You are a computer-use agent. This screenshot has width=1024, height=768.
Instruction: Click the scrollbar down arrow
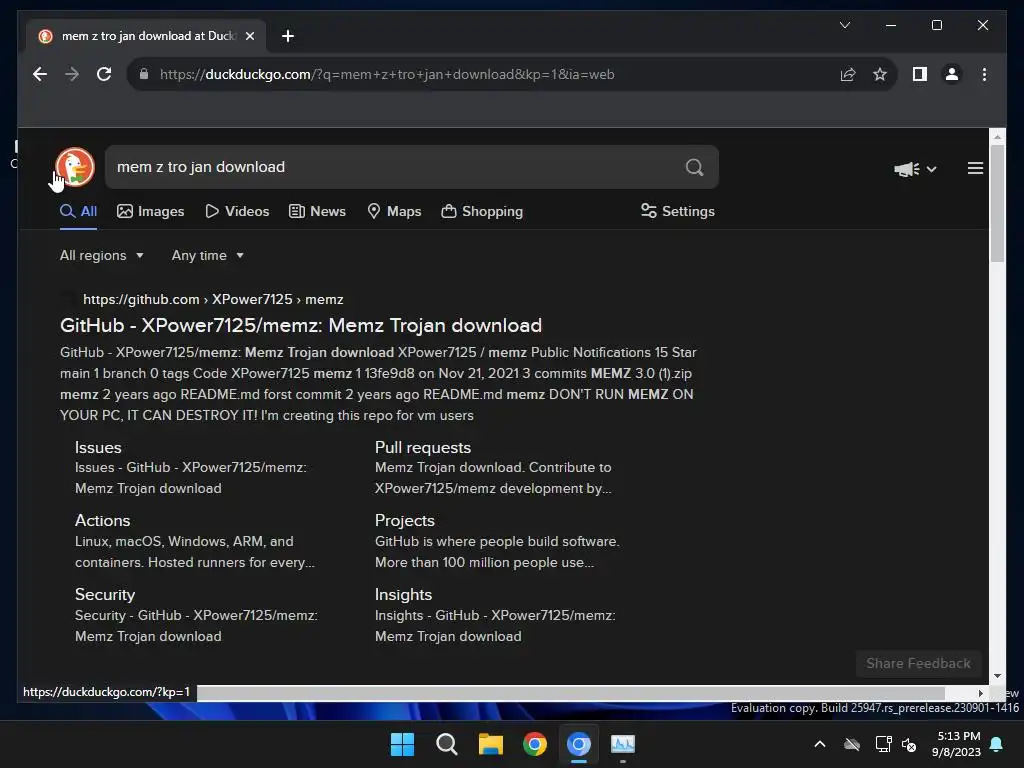click(997, 676)
